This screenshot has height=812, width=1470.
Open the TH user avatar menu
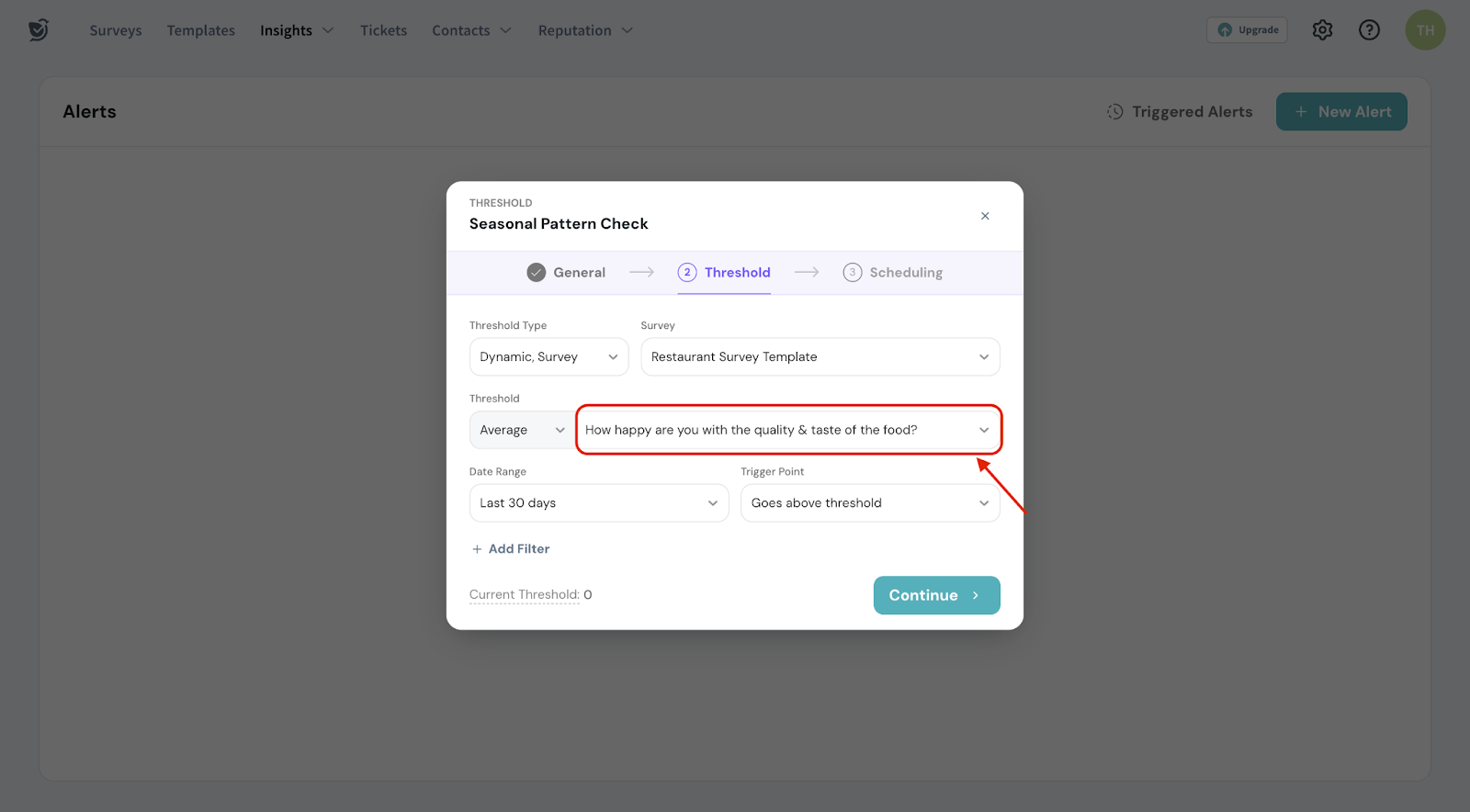pyautogui.click(x=1425, y=30)
